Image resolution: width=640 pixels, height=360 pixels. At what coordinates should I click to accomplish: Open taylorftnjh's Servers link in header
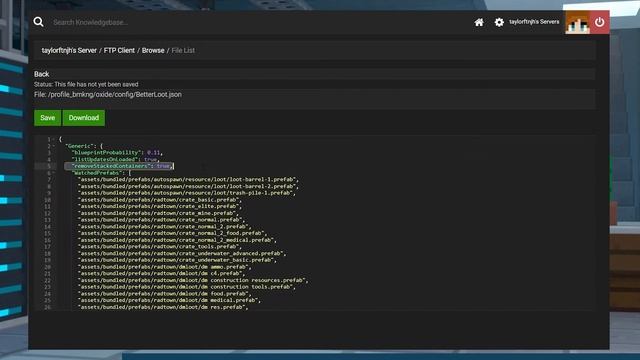pyautogui.click(x=534, y=22)
